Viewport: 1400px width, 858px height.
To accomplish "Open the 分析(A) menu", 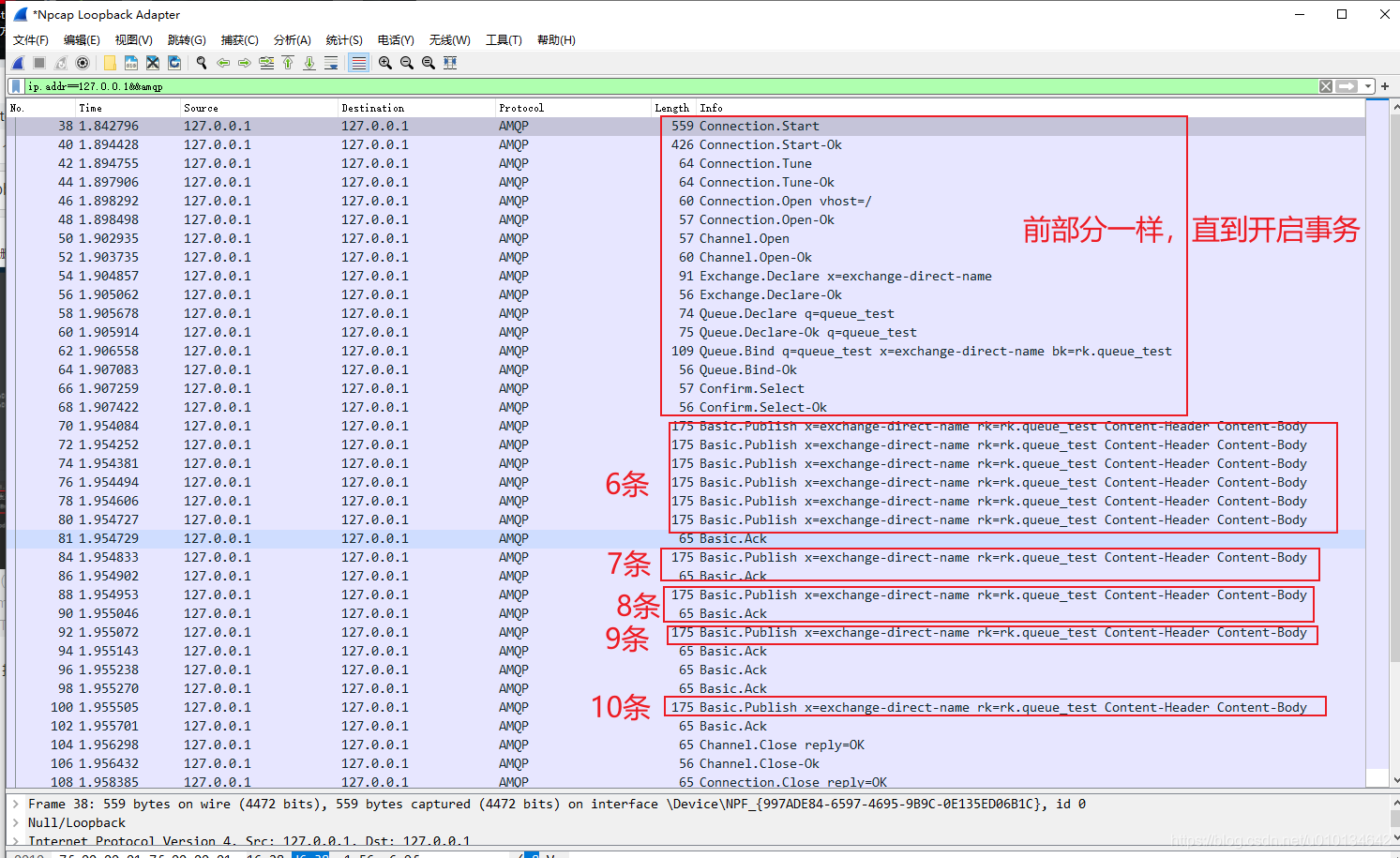I will (x=293, y=40).
